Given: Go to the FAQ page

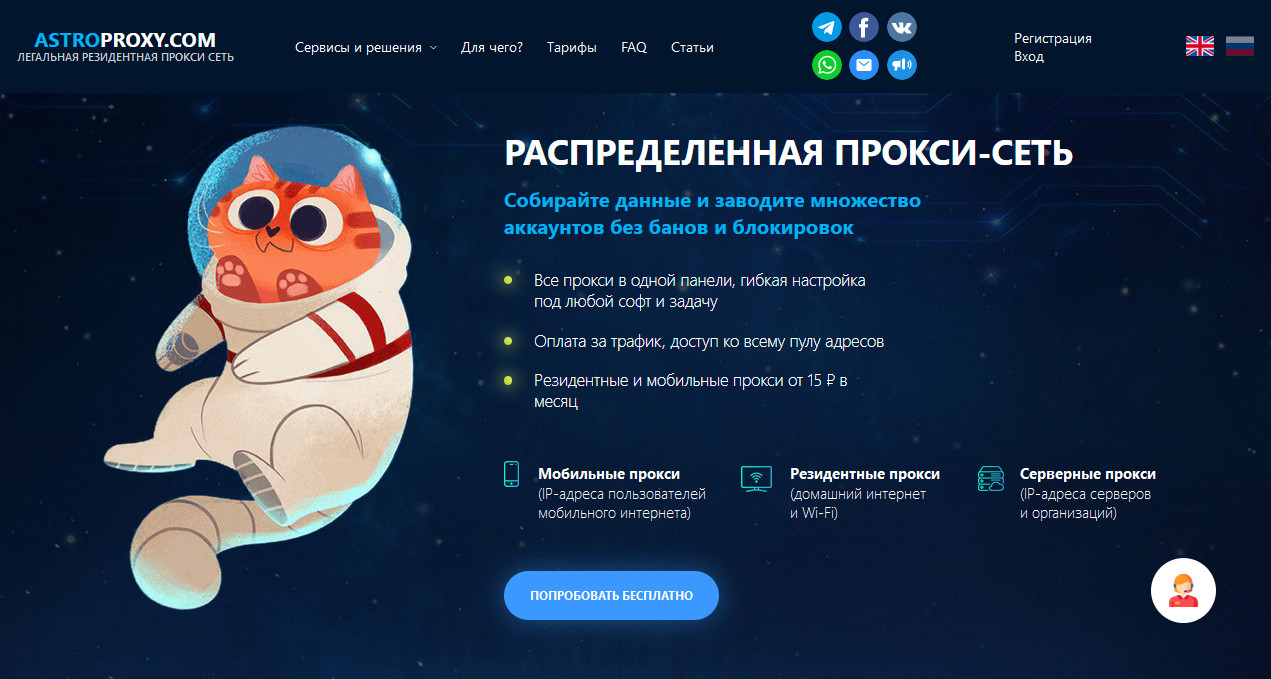Looking at the screenshot, I should (634, 47).
